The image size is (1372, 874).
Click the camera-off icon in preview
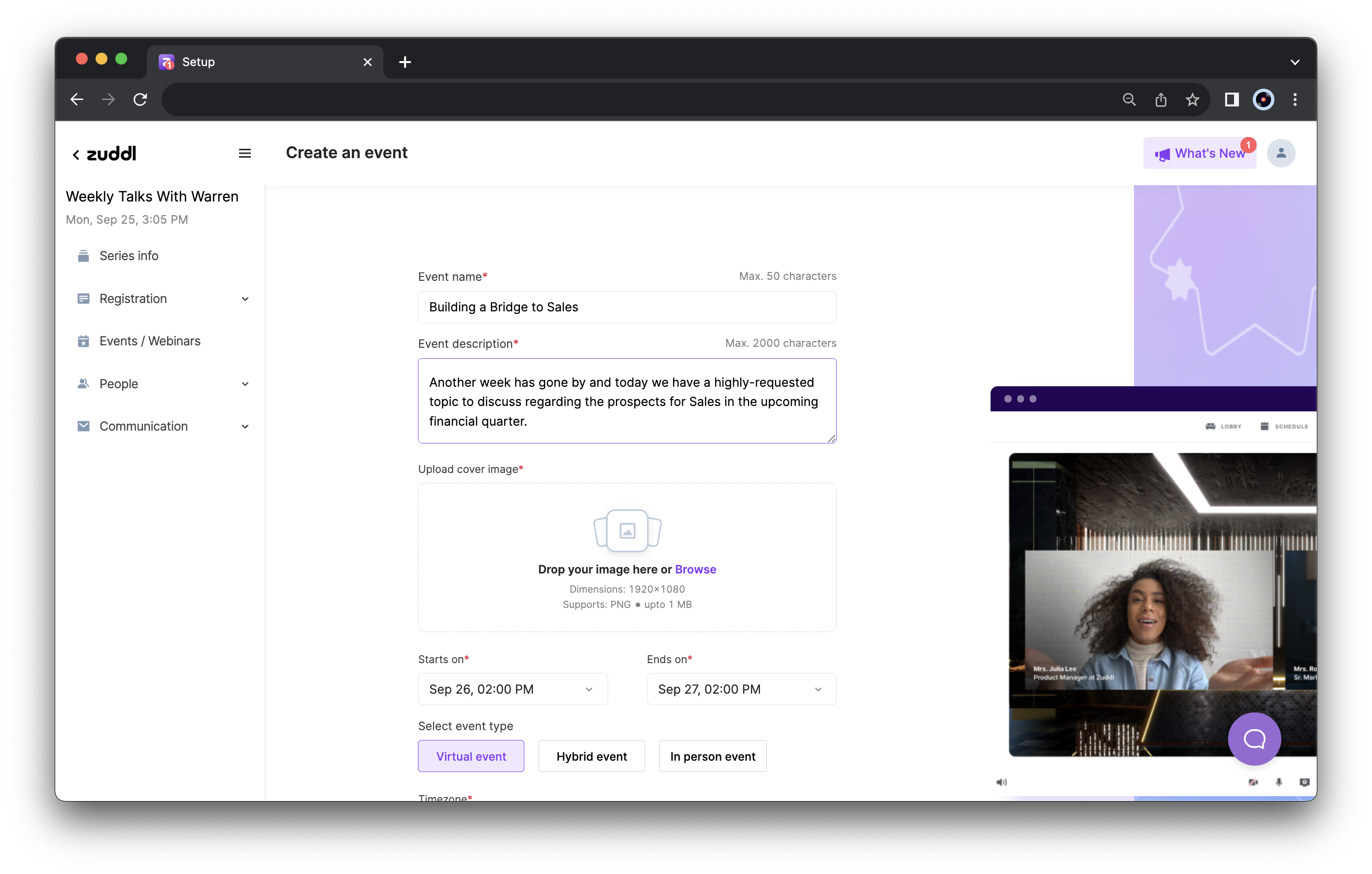pos(1253,782)
